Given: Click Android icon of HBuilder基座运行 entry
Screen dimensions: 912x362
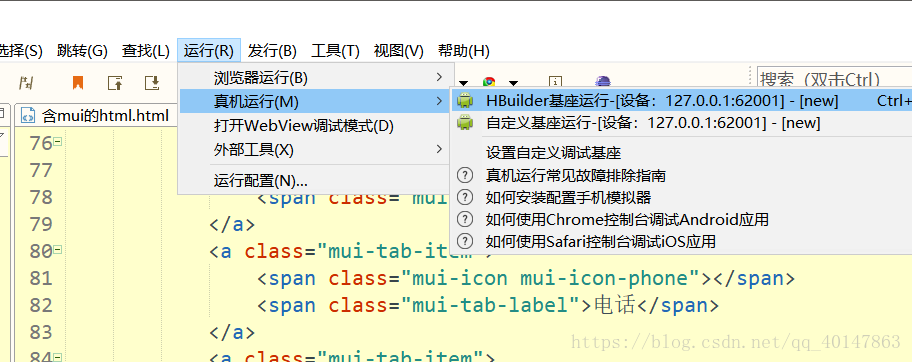Looking at the screenshot, I should pos(465,101).
